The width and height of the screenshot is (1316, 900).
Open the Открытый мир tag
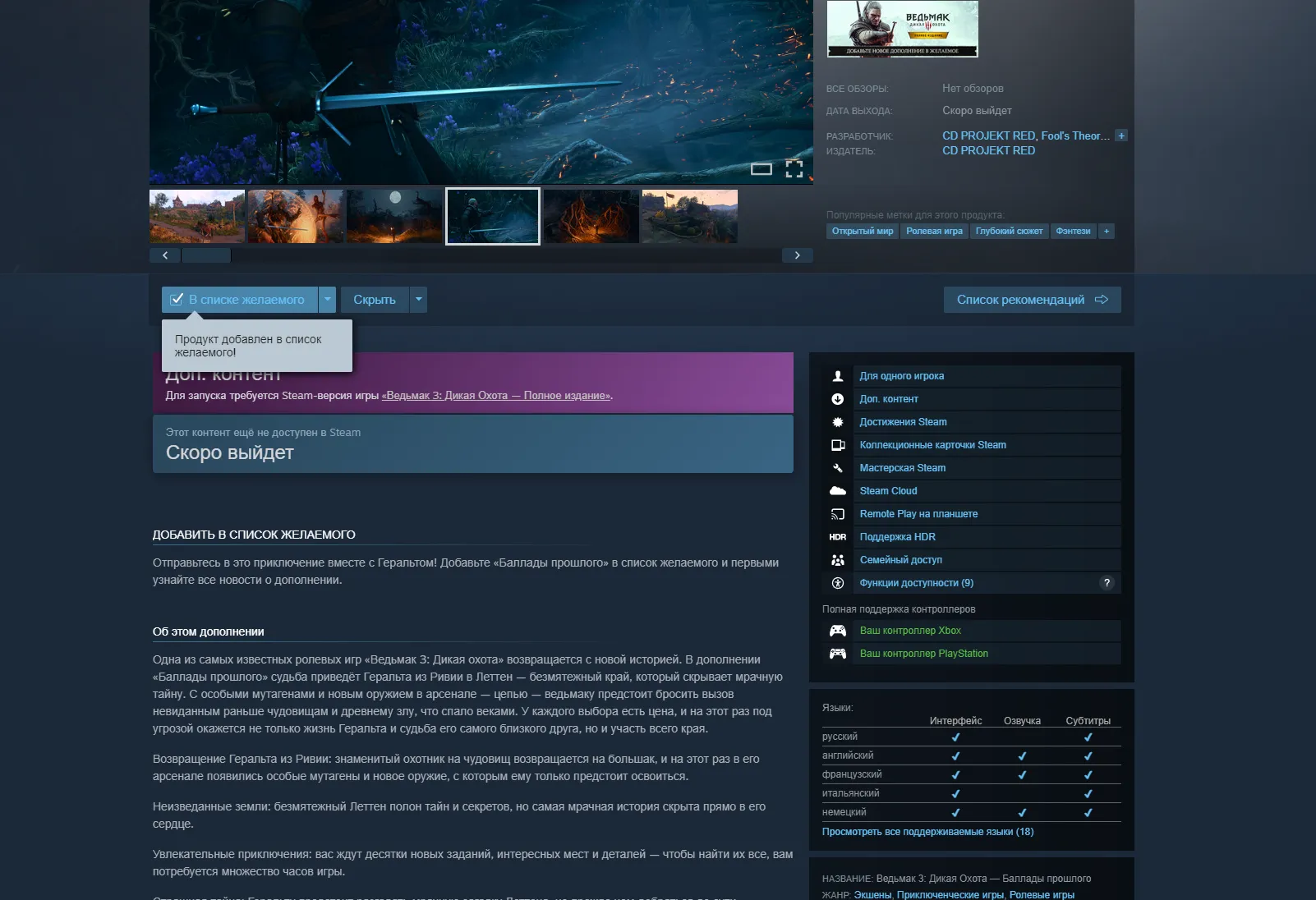863,232
